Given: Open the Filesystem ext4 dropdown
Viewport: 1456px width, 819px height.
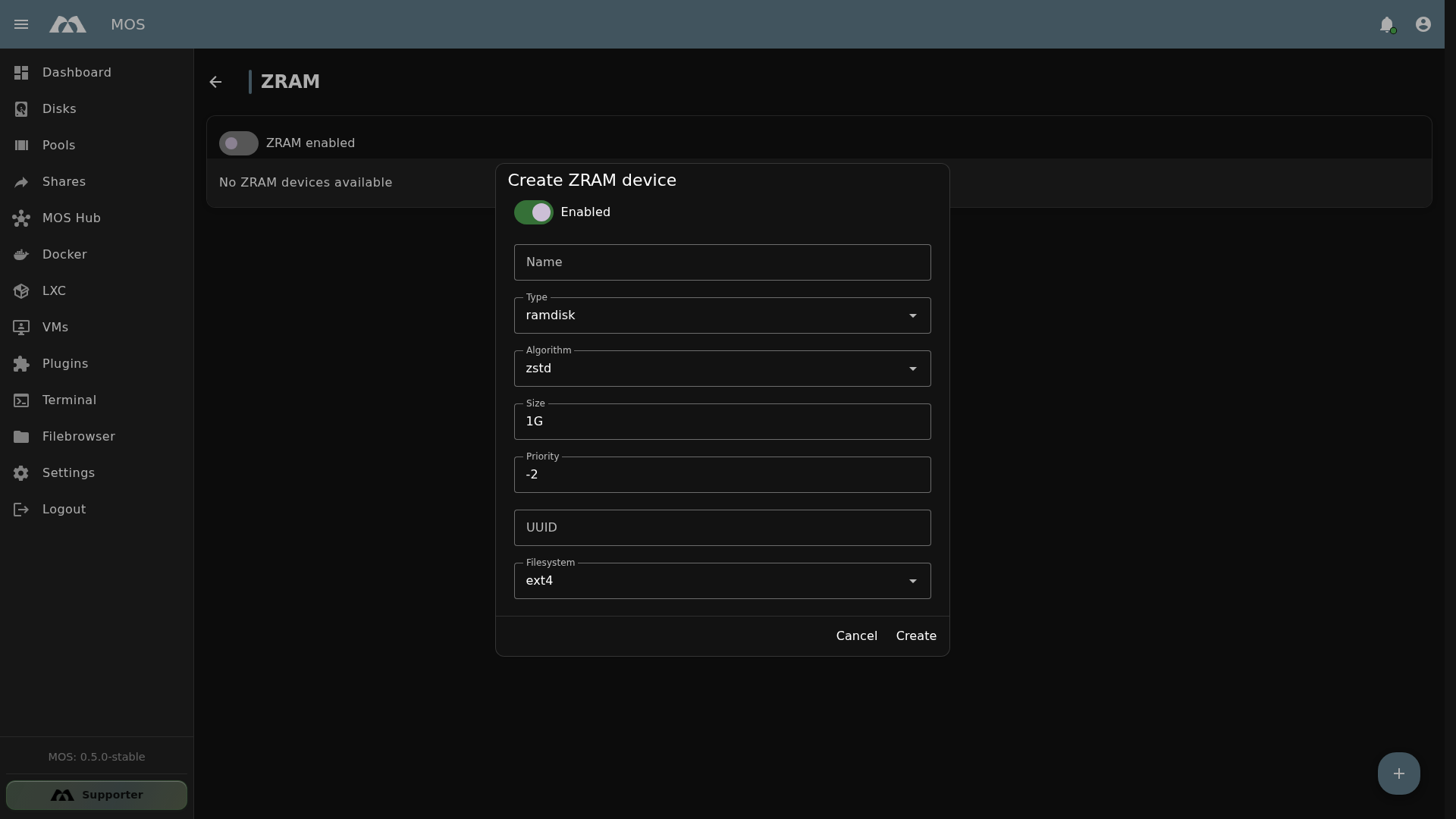Looking at the screenshot, I should click(x=722, y=581).
